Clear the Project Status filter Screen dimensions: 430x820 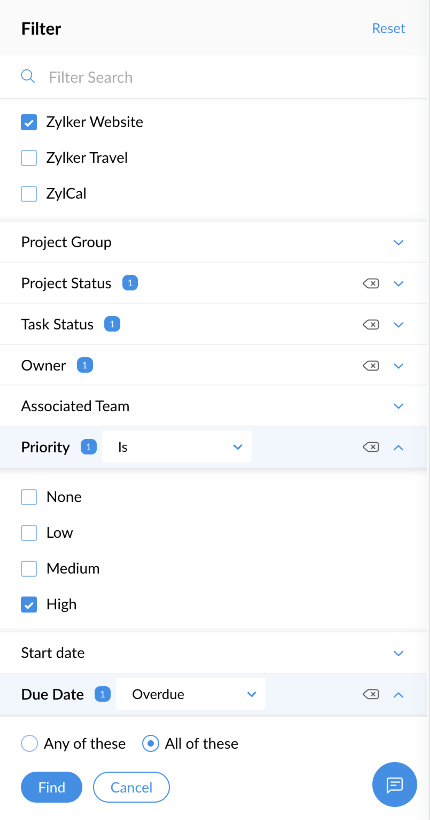371,283
